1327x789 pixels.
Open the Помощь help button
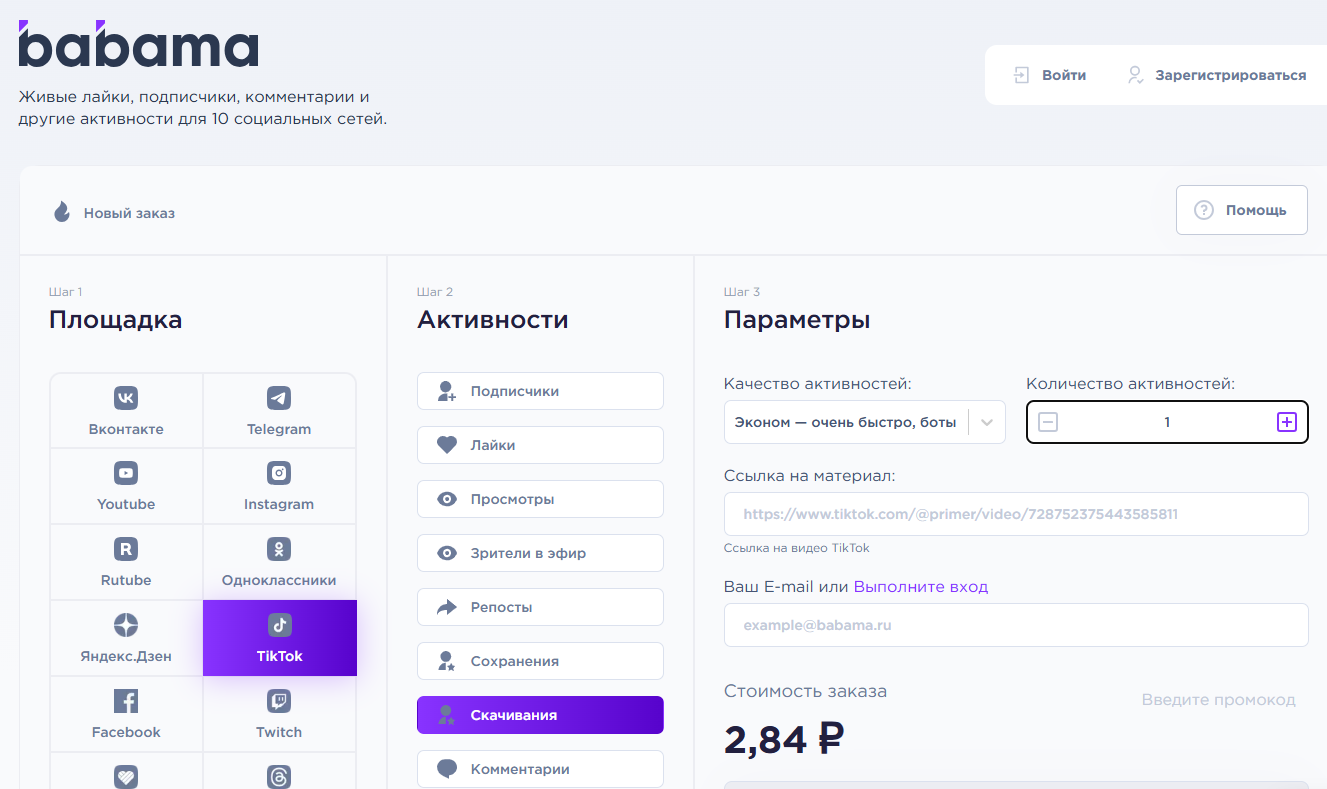point(1241,210)
